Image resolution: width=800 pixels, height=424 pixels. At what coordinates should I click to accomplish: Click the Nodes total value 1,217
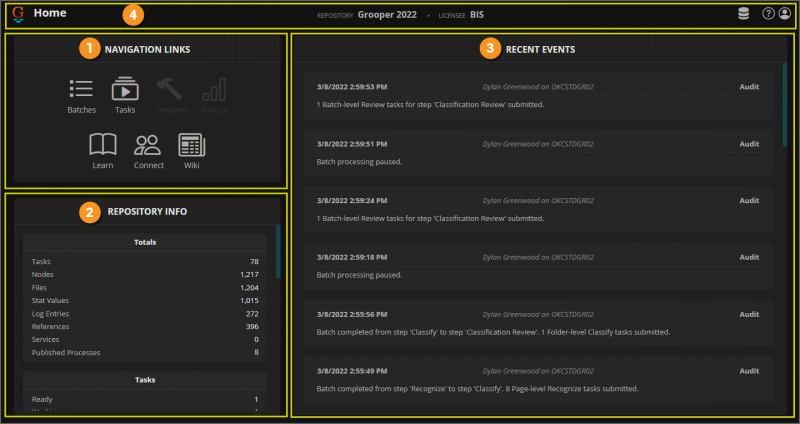(249, 275)
